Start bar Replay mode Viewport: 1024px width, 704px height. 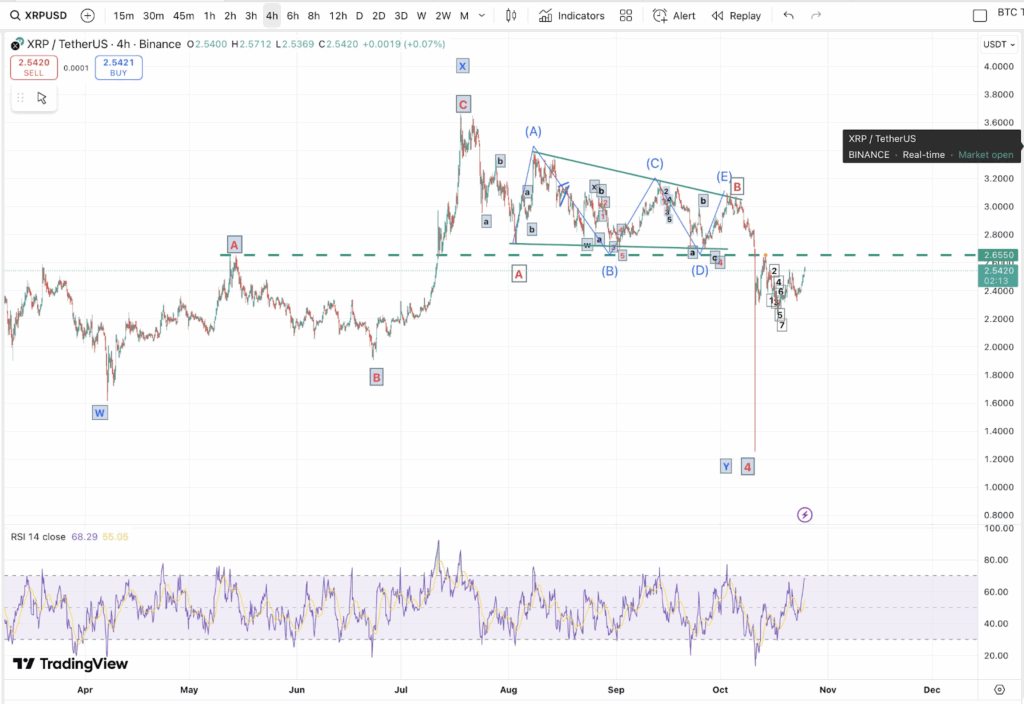736,15
